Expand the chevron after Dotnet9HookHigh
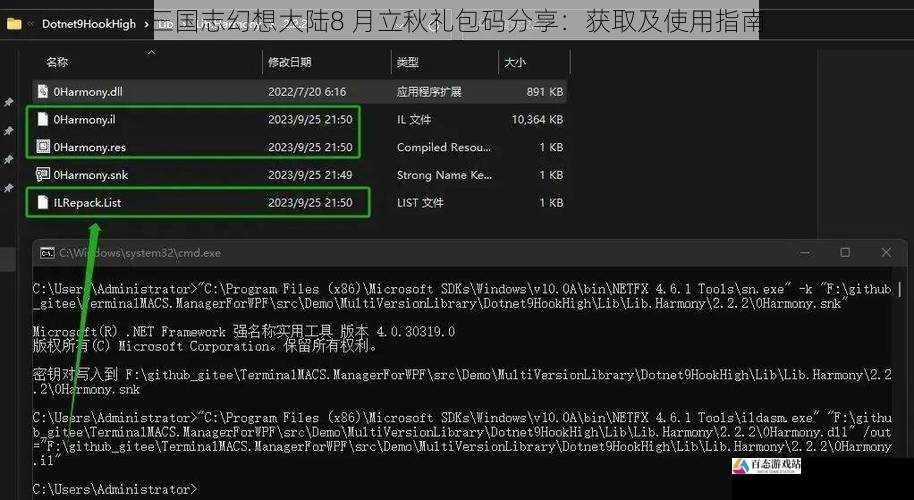This screenshot has width=914, height=500. [146, 24]
